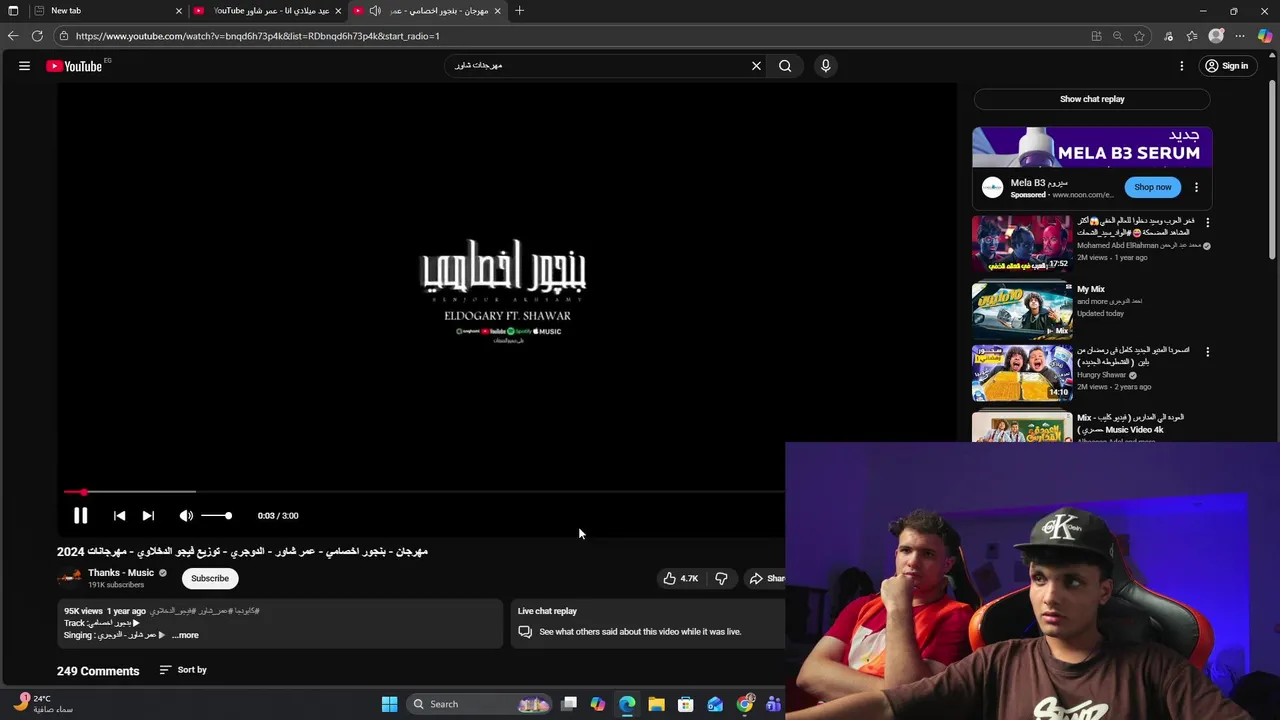View site information lock icon

64,36
